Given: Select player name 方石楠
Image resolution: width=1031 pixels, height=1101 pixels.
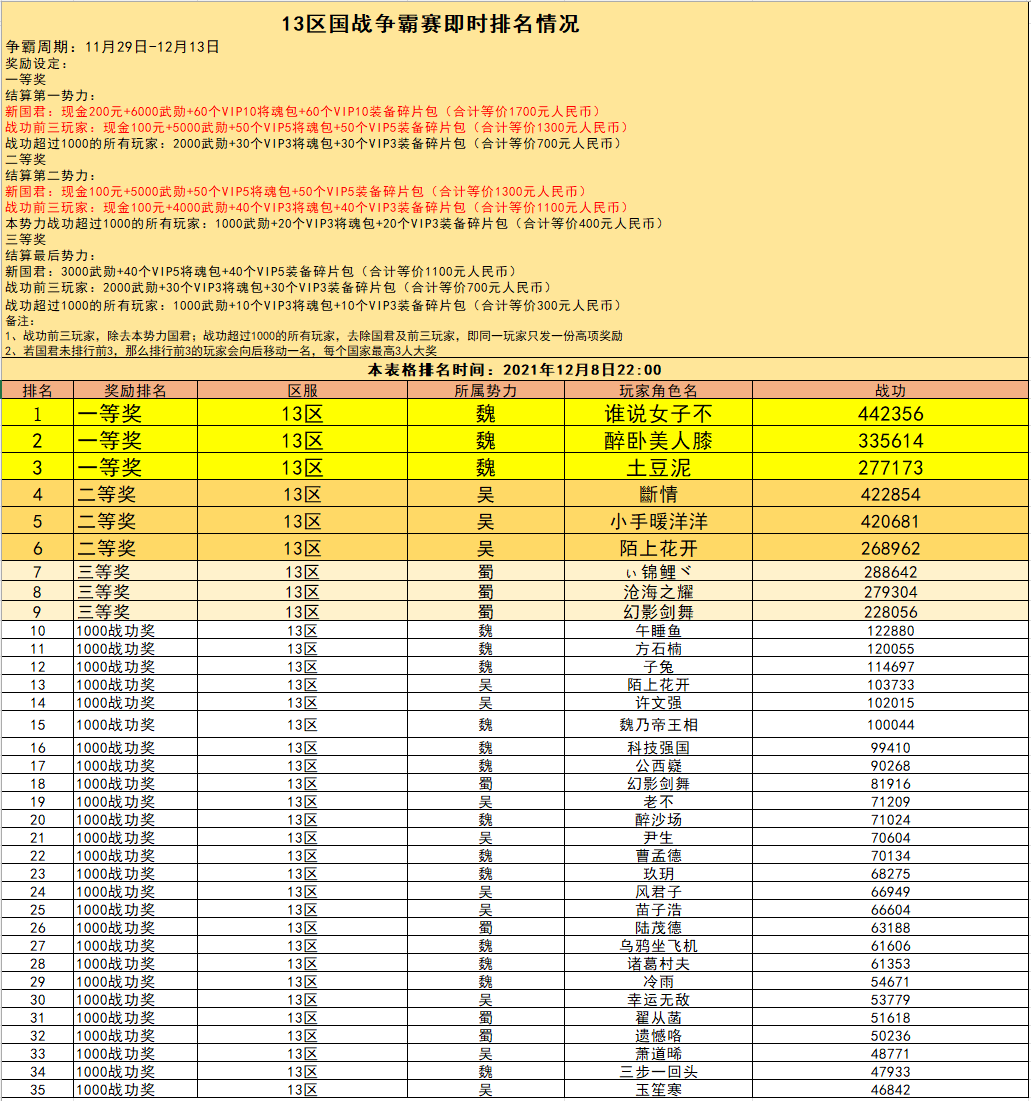Looking at the screenshot, I should coord(659,649).
